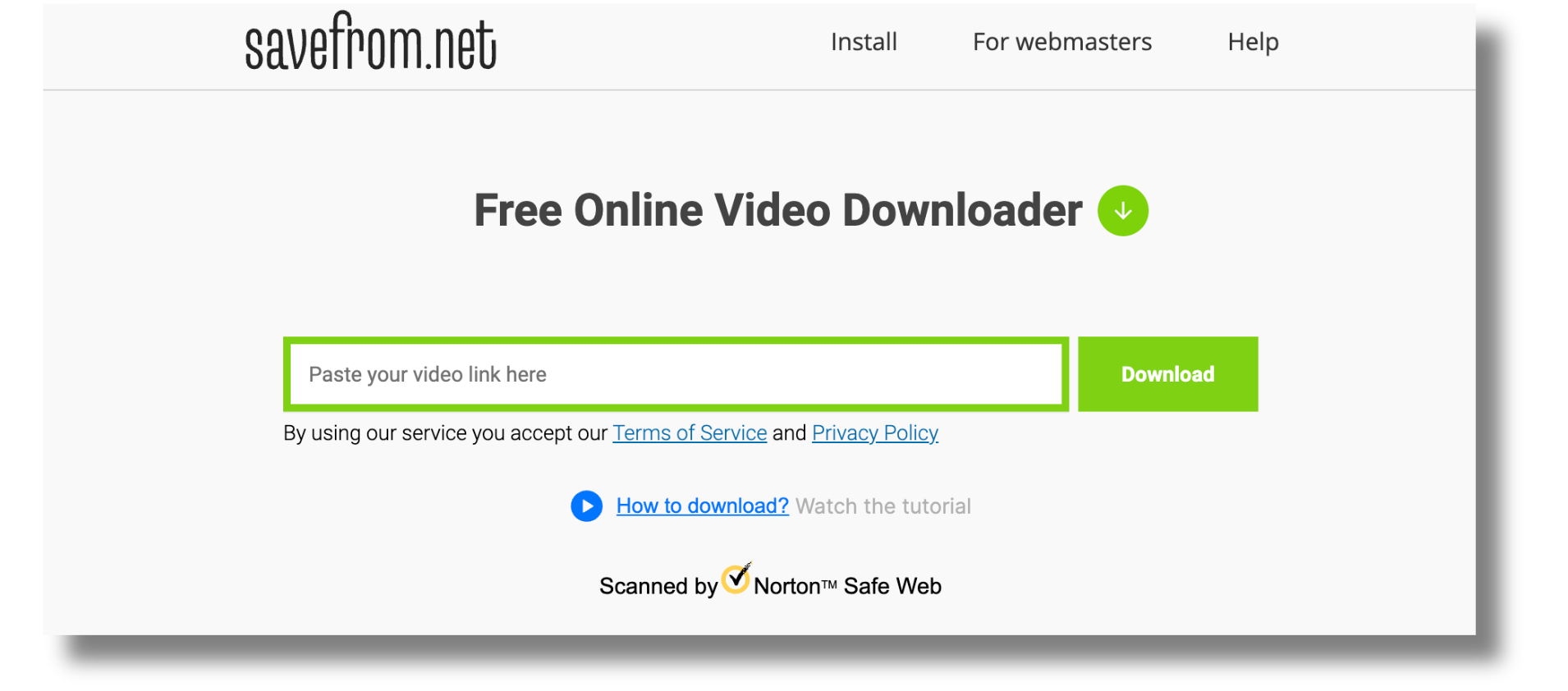Click the Norton yellow checkmark icon
This screenshot has height=691, width=1568.
click(x=736, y=579)
